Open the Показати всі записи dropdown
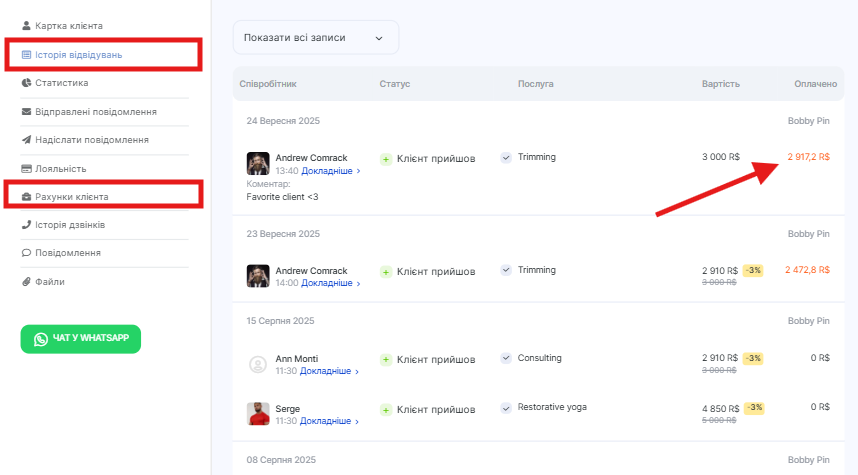This screenshot has width=858, height=475. pos(315,38)
